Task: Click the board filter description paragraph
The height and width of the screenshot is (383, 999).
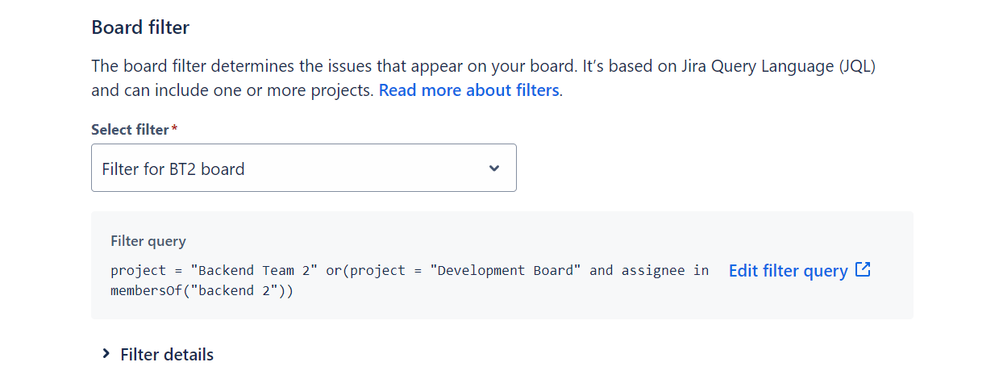Action: (484, 78)
